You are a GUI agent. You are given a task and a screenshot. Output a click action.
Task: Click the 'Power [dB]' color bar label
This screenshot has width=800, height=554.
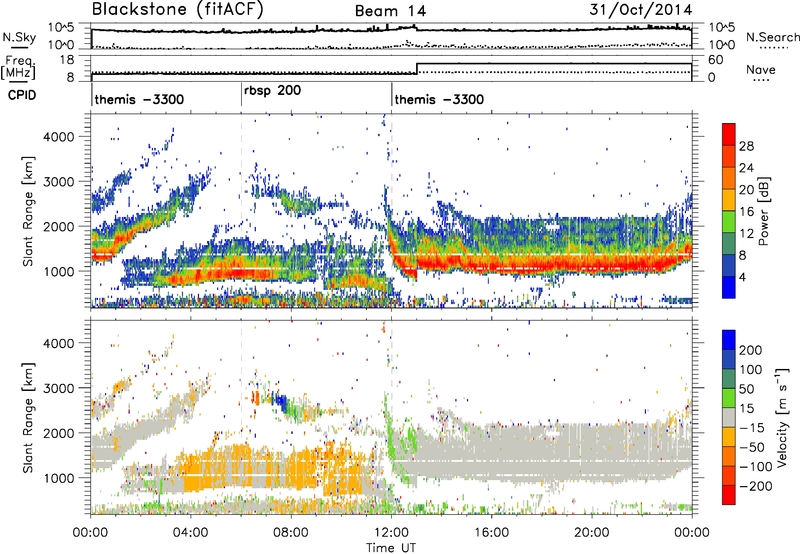[x=763, y=212]
